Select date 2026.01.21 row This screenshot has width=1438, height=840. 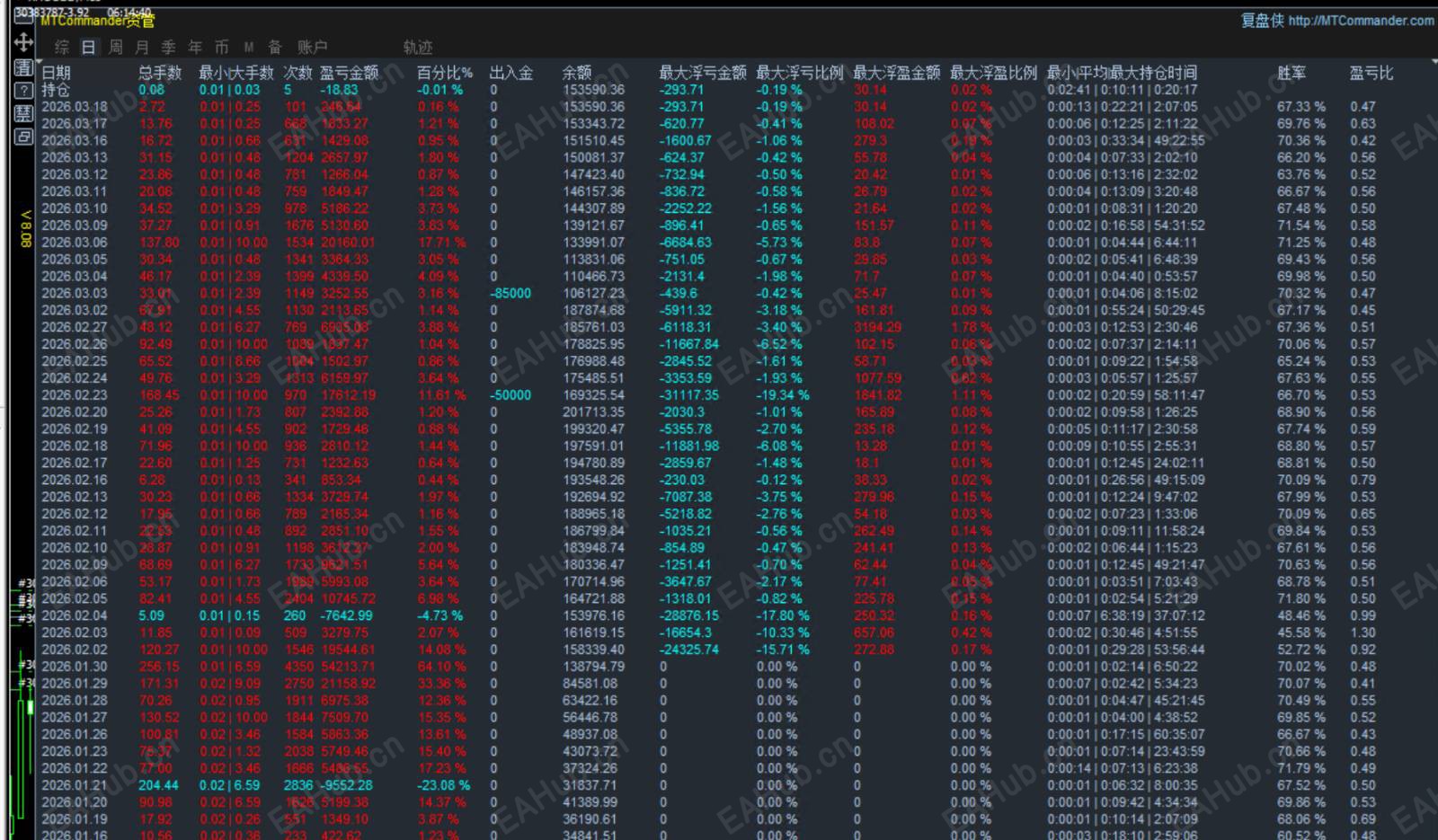point(75,786)
